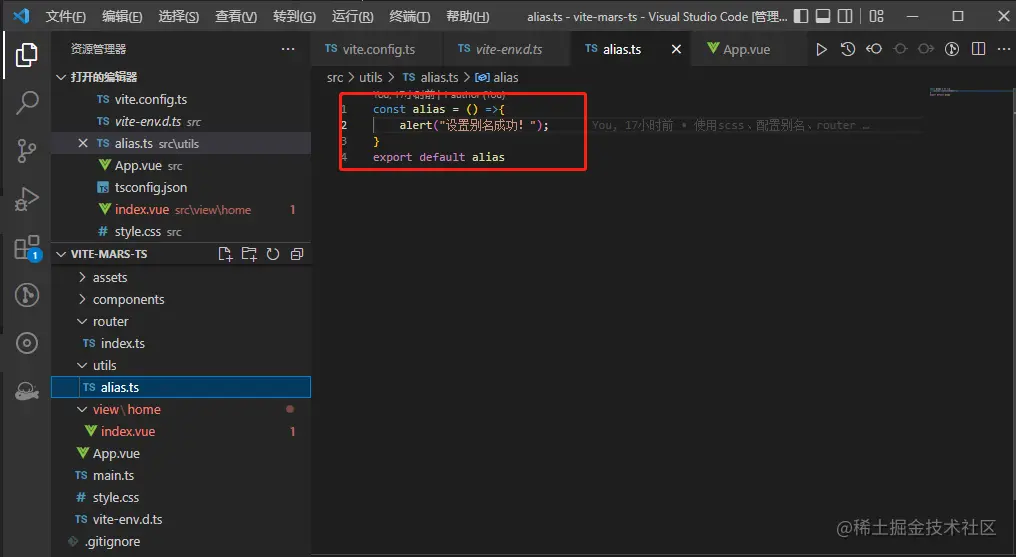Screen dimensions: 1016x557
Task: Collapse all folders in the explorer
Action: (x=297, y=254)
